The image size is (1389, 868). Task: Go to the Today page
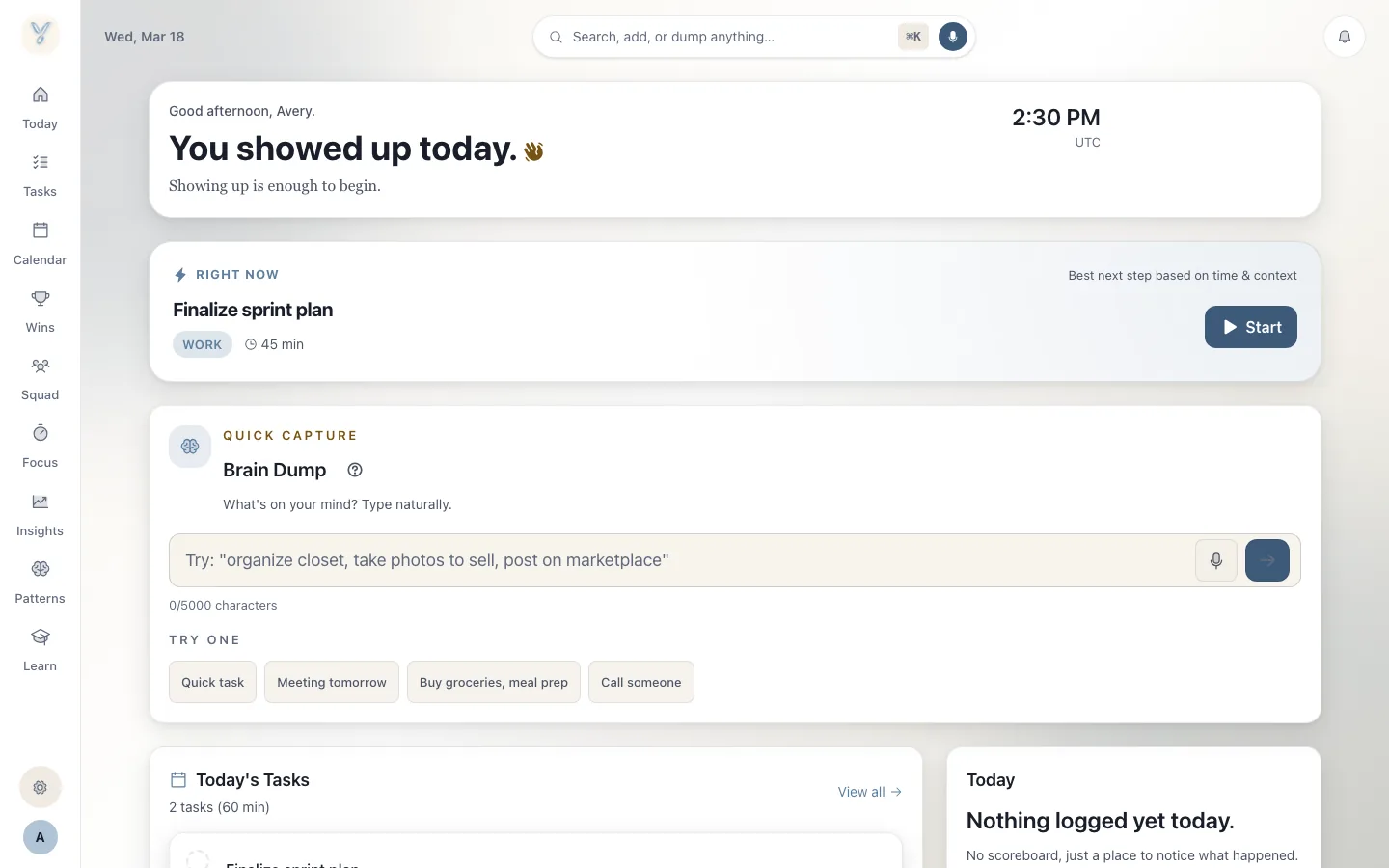(x=40, y=108)
